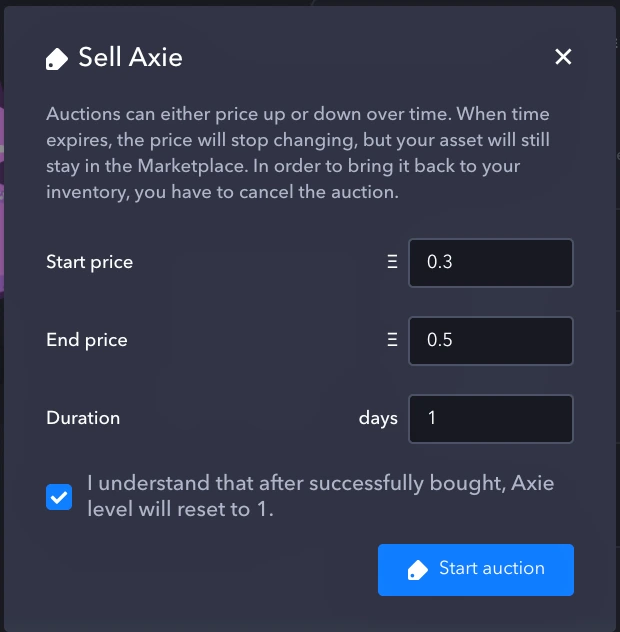Click the auction explanation paragraph

click(298, 153)
